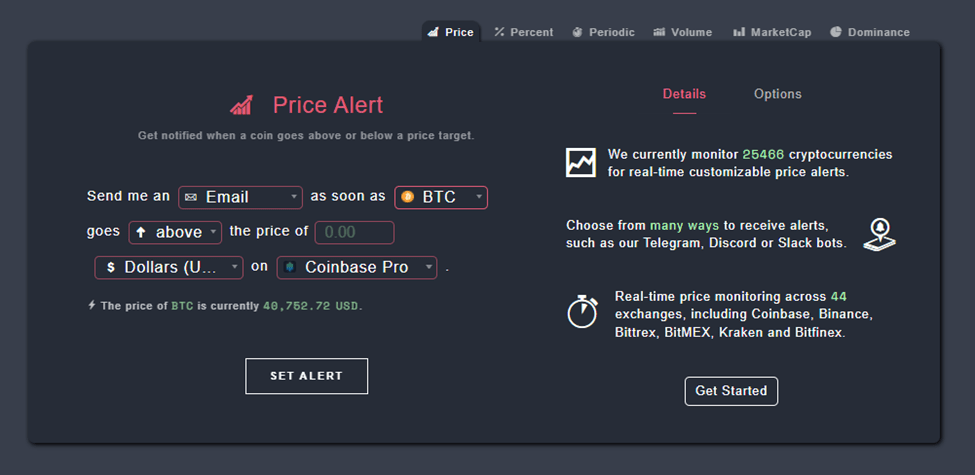Viewport: 975px width, 475px height.
Task: Switch to the Options tab
Action: click(777, 94)
